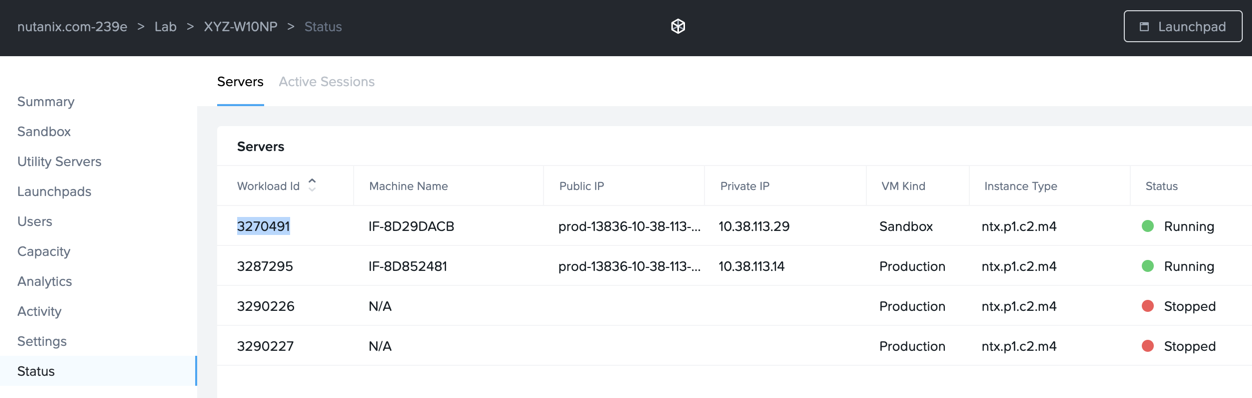Switch to the Active Sessions tab

[x=327, y=82]
